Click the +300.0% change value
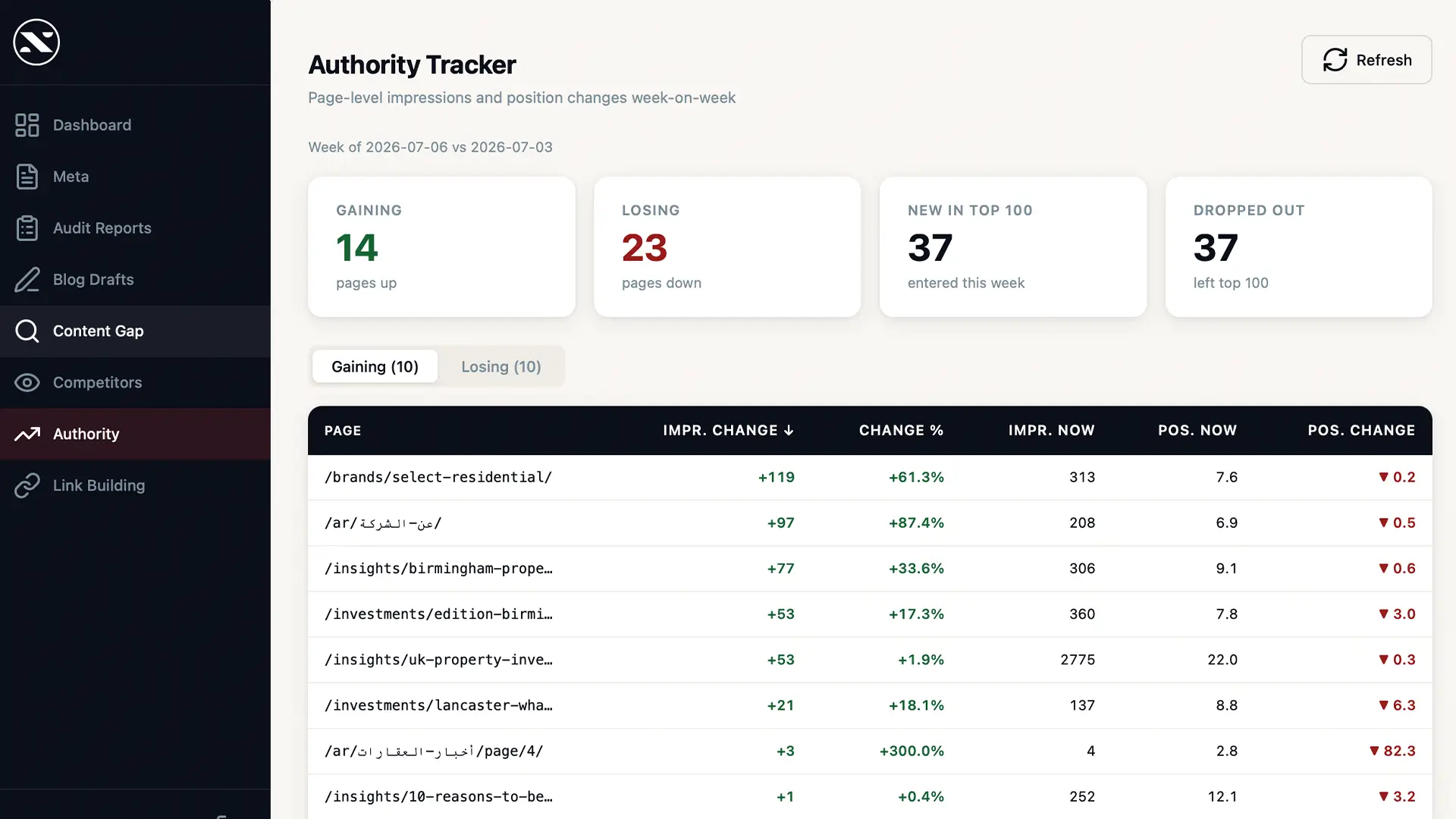The image size is (1456, 819). pyautogui.click(x=912, y=752)
